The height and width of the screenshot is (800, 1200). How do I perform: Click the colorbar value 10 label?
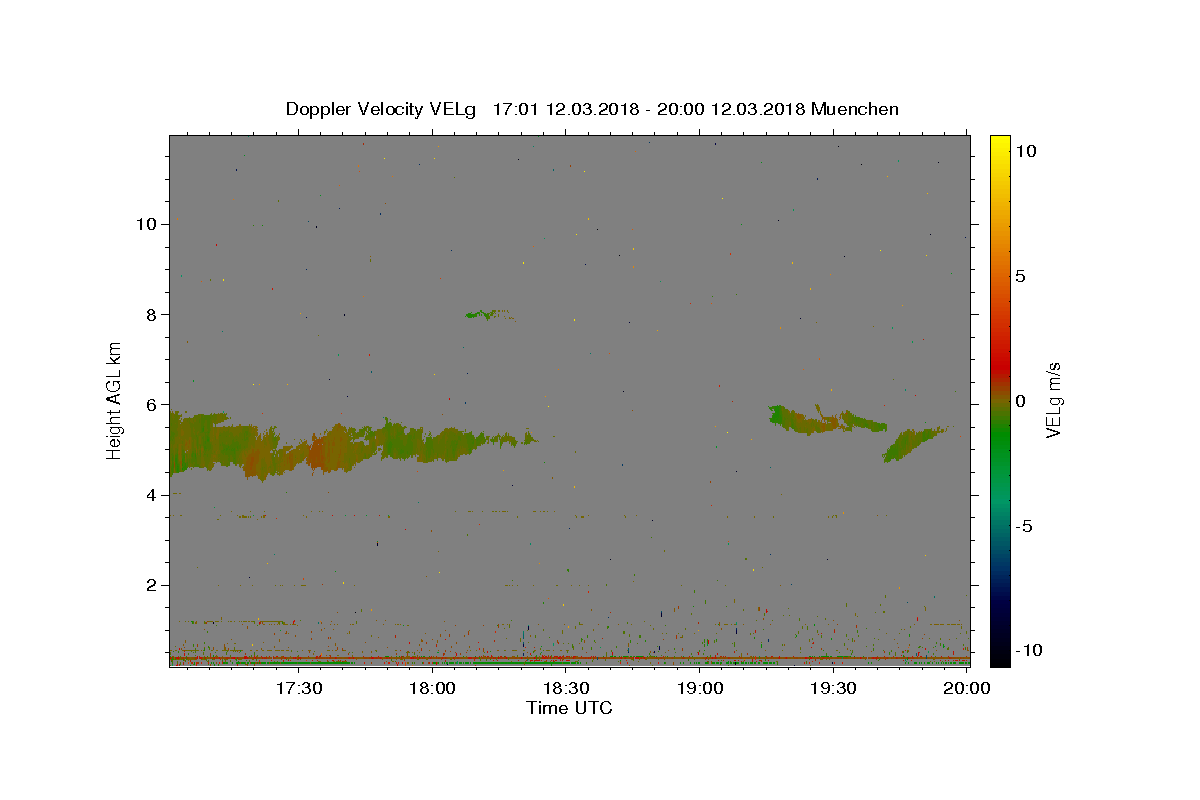coord(1025,151)
